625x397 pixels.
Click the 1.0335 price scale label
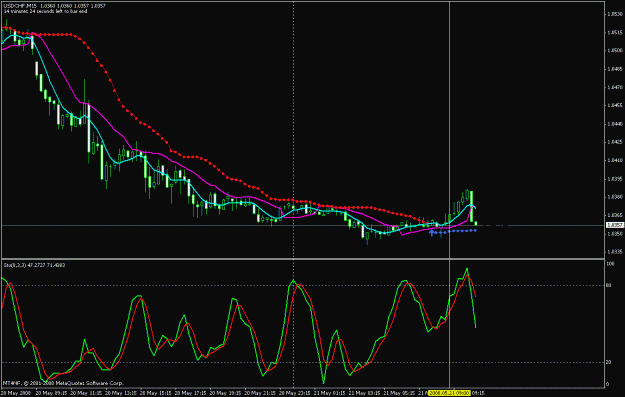(x=615, y=252)
